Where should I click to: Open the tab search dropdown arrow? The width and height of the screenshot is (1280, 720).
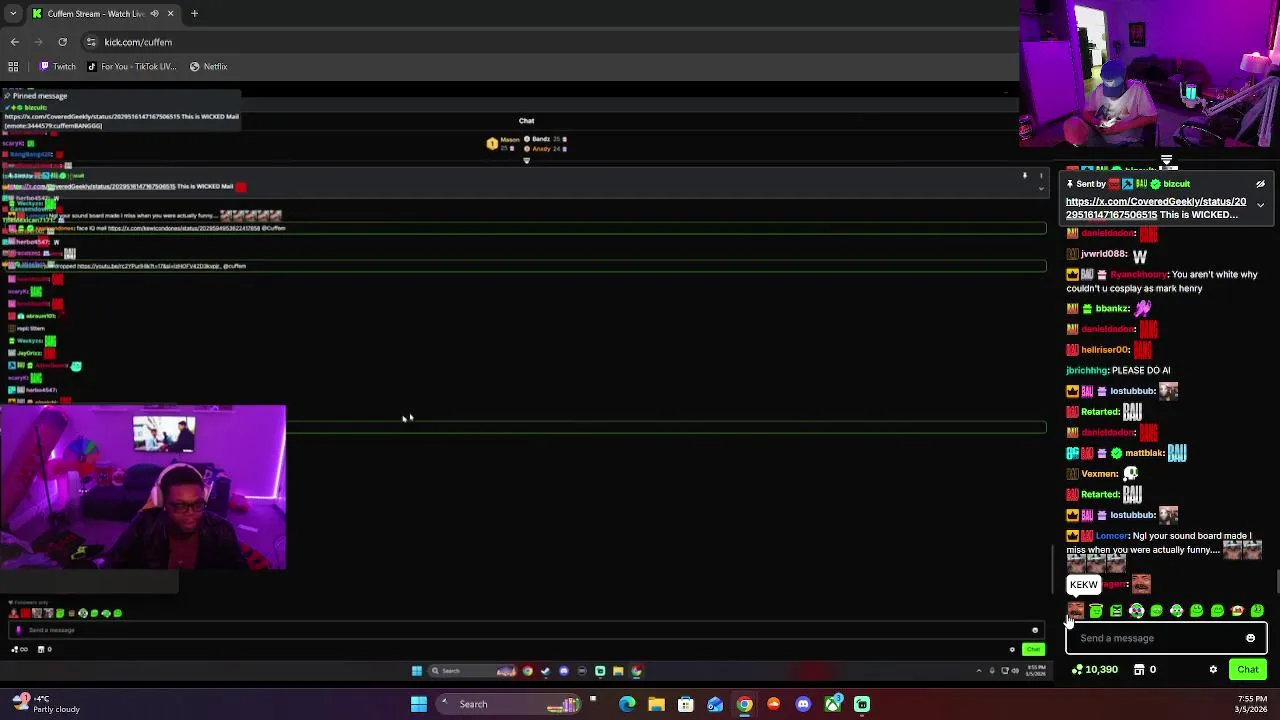pyautogui.click(x=13, y=13)
